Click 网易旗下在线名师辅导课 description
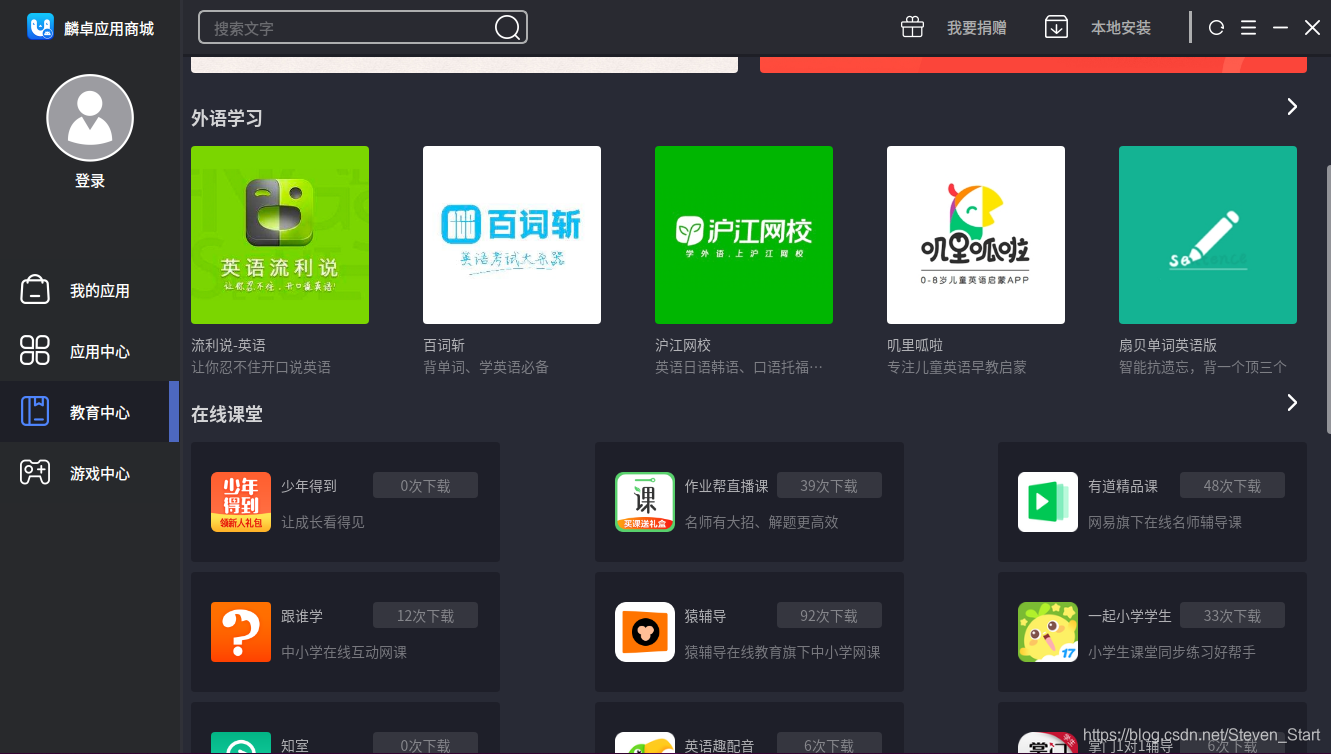The height and width of the screenshot is (754, 1331). click(x=1165, y=522)
